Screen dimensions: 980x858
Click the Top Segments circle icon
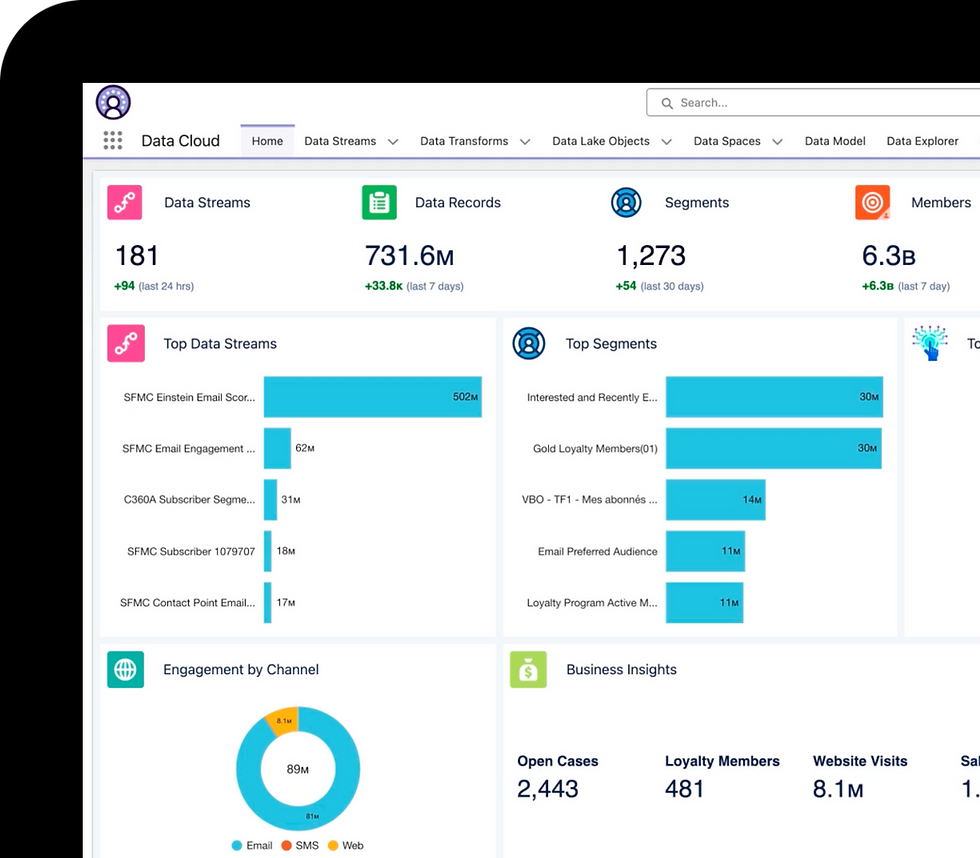[529, 343]
